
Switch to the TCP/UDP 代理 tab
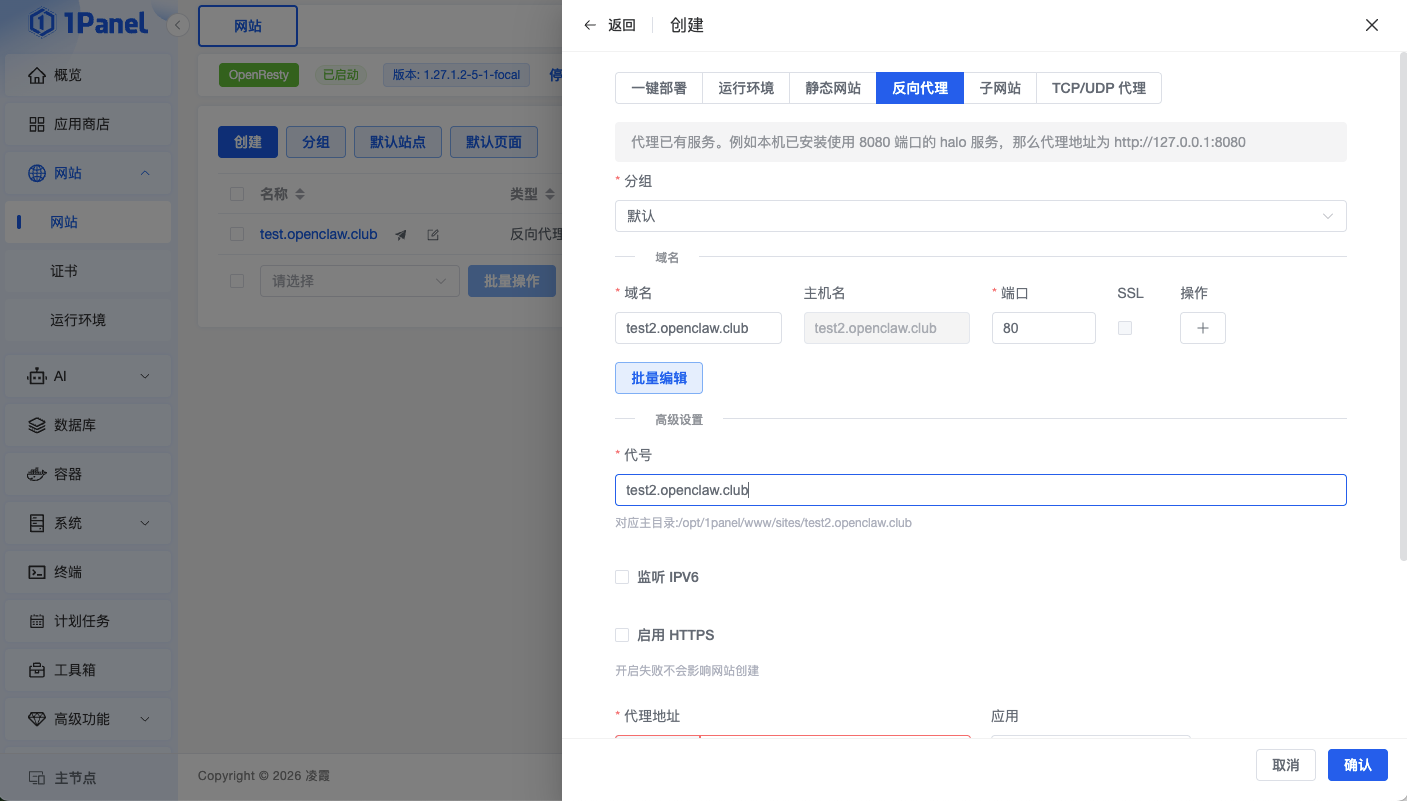1098,88
